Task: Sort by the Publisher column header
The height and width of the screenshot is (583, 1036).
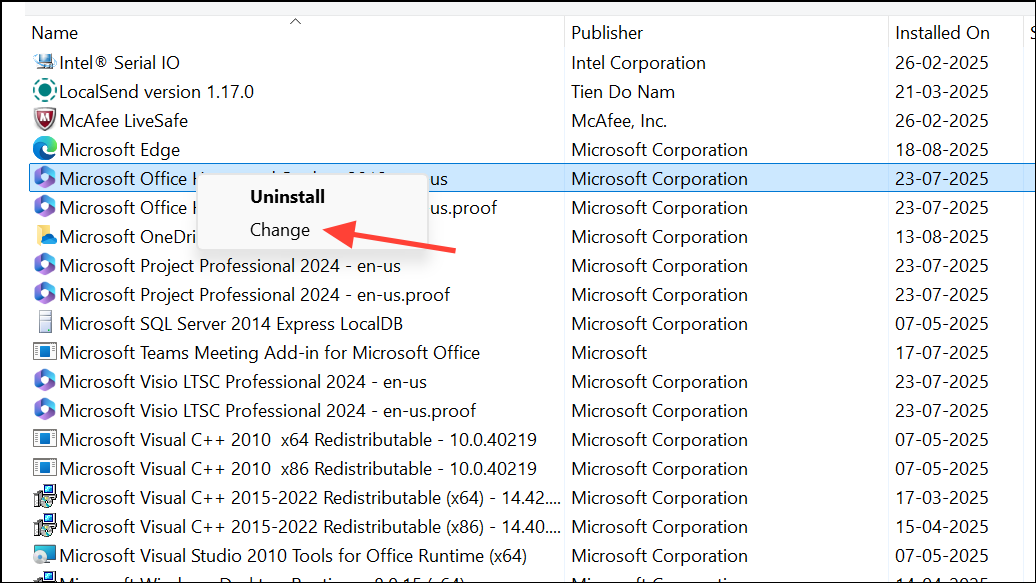Action: 607,33
